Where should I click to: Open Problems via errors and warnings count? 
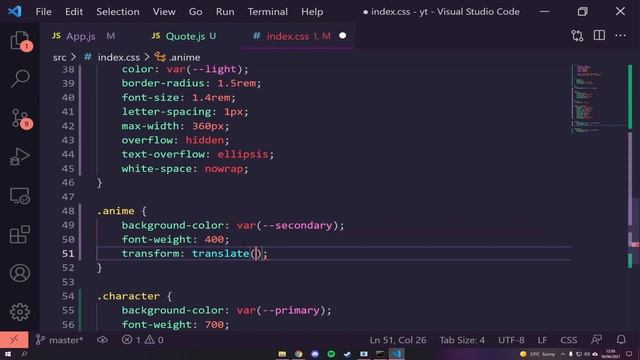coord(143,340)
